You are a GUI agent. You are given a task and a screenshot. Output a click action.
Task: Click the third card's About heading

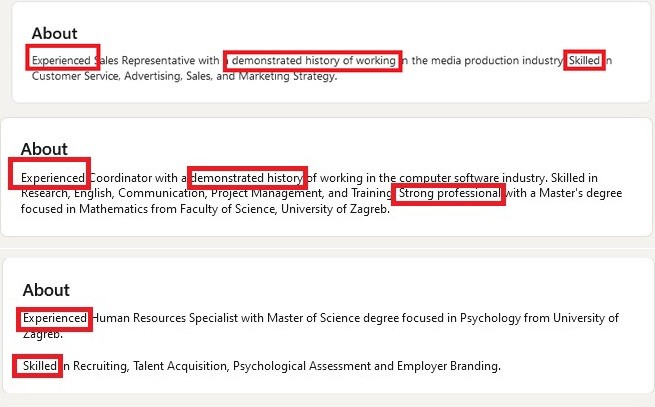[46, 290]
